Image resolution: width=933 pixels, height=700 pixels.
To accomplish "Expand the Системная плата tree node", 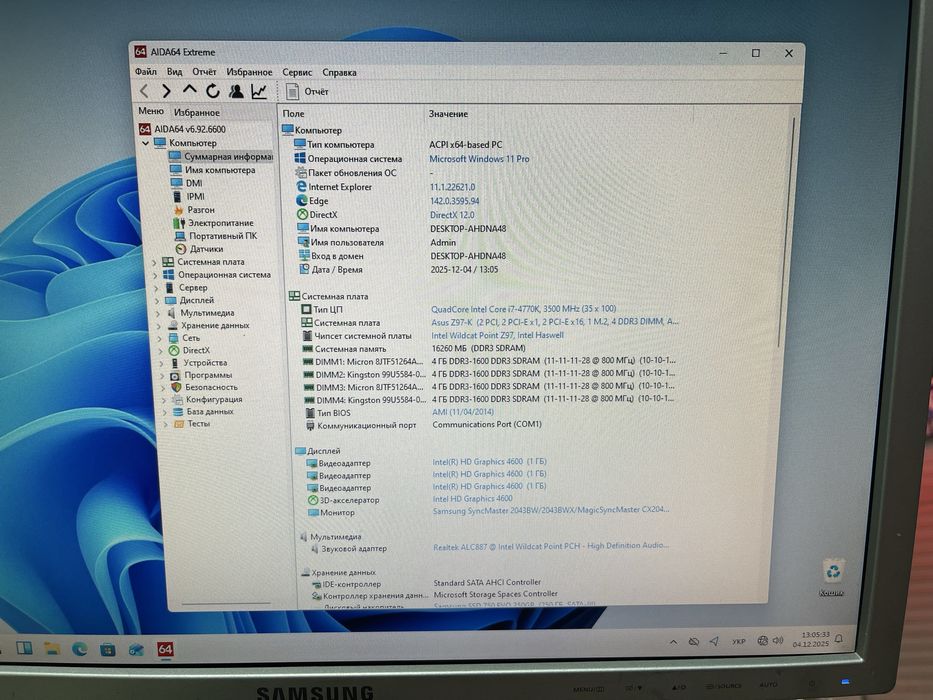I will point(155,262).
